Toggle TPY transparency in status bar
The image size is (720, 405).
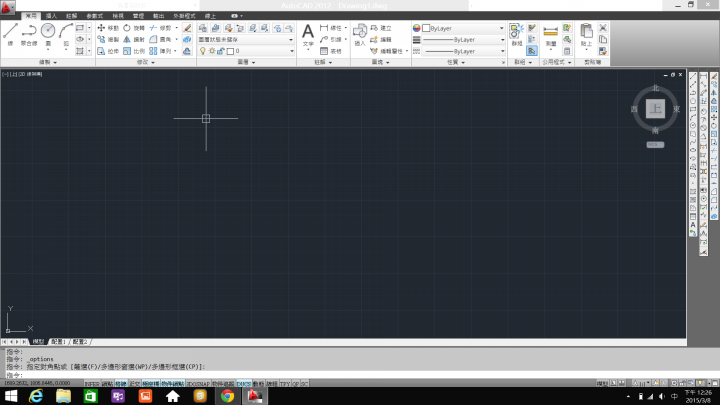[285, 383]
